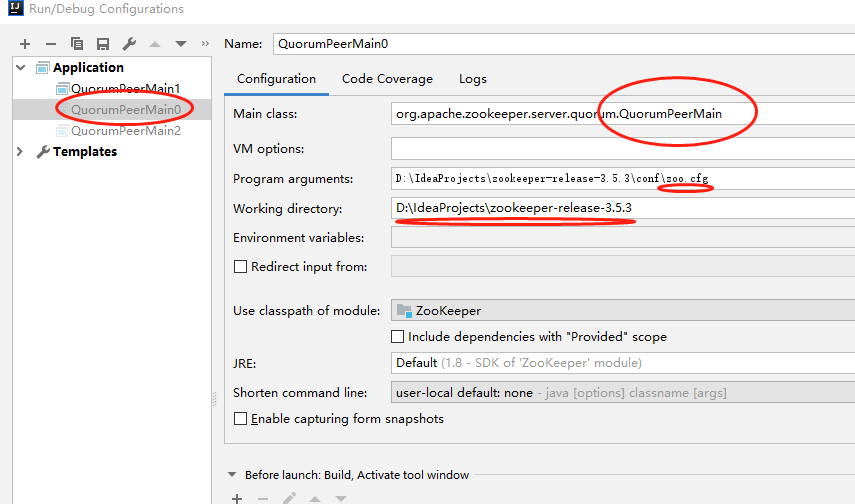This screenshot has height=504, width=855.
Task: Select QuorumPeerMain1 configuration
Action: [125, 88]
